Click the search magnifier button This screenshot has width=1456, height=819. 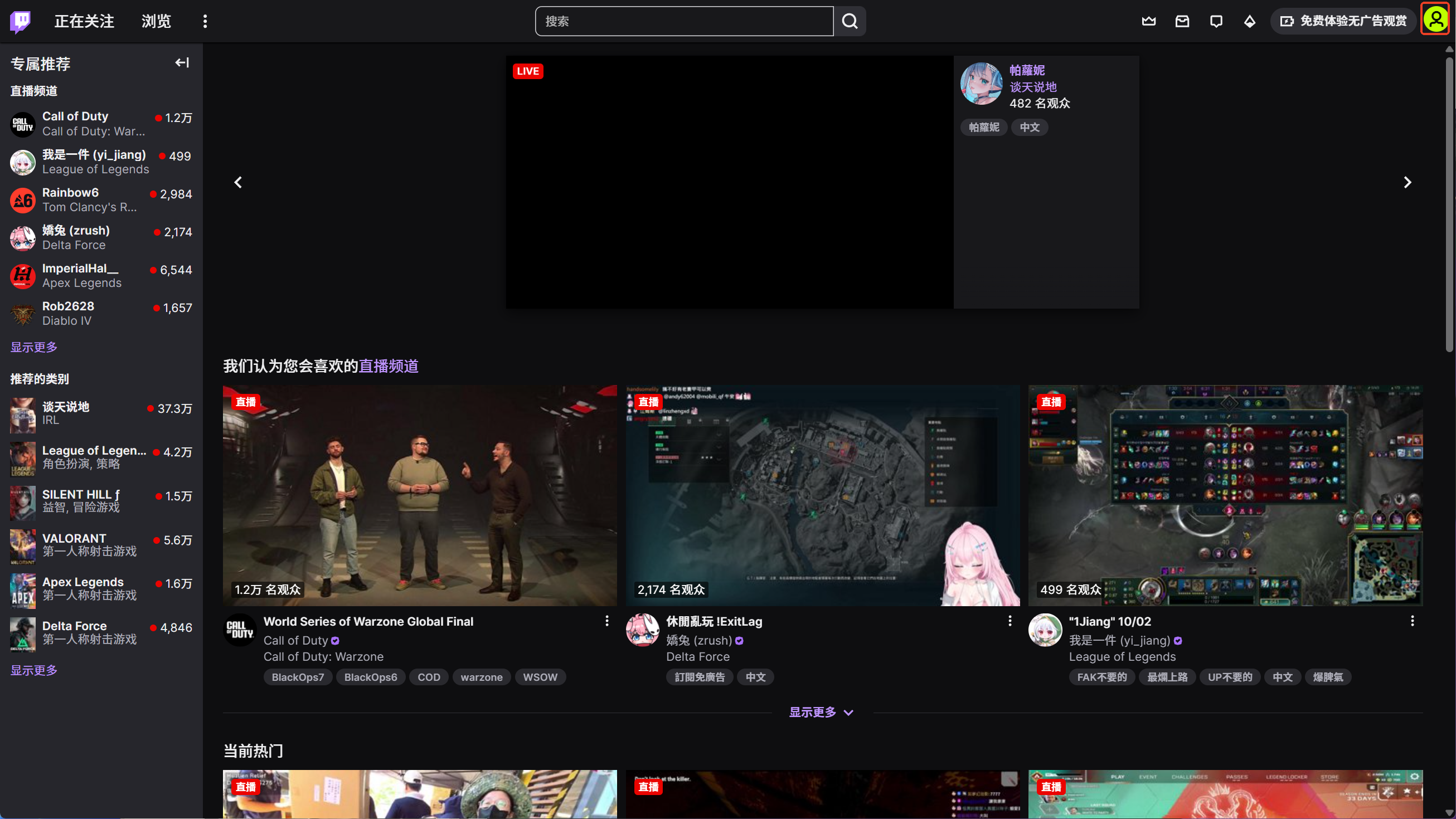pyautogui.click(x=850, y=22)
